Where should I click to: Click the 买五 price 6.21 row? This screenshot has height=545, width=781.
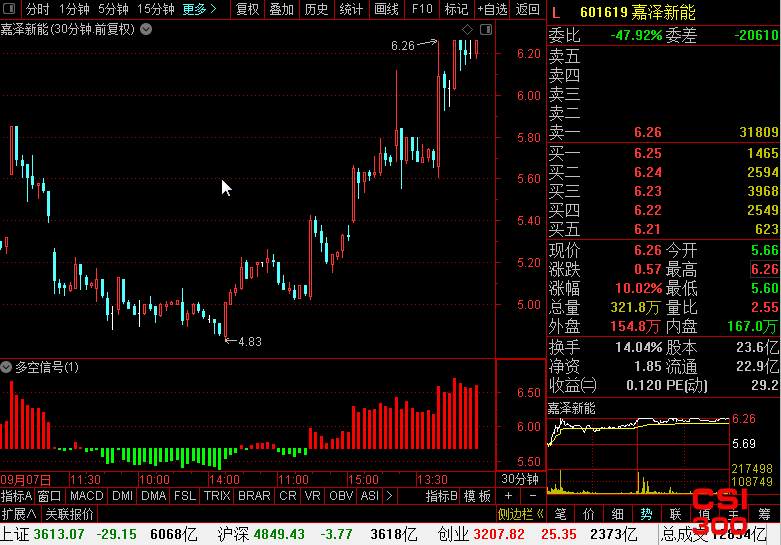coord(664,229)
